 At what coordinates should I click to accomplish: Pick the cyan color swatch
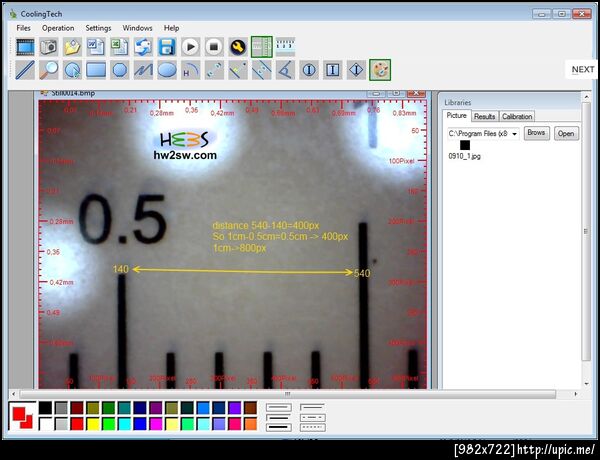124,424
